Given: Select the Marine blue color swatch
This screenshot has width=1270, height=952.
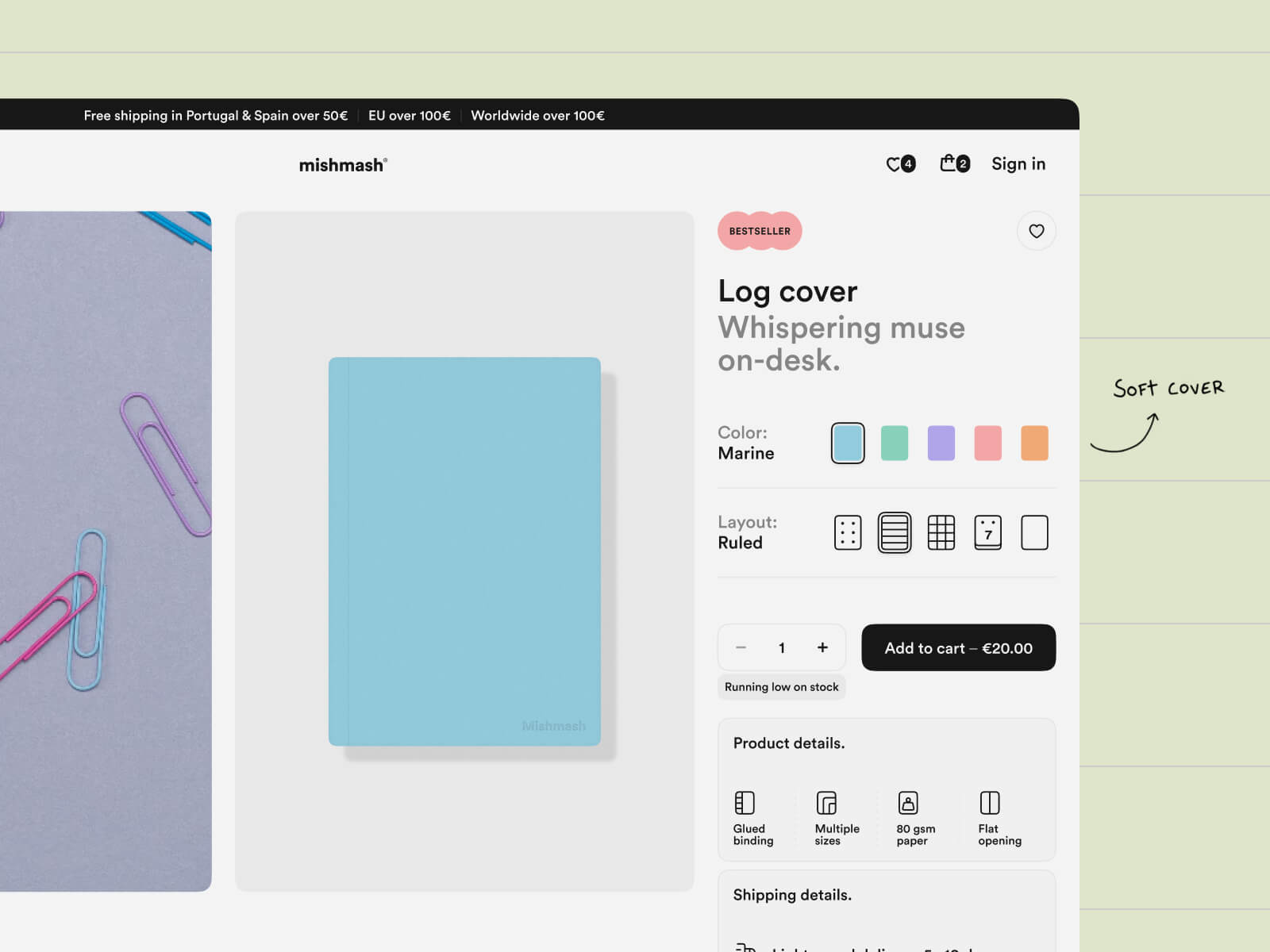Looking at the screenshot, I should [847, 443].
